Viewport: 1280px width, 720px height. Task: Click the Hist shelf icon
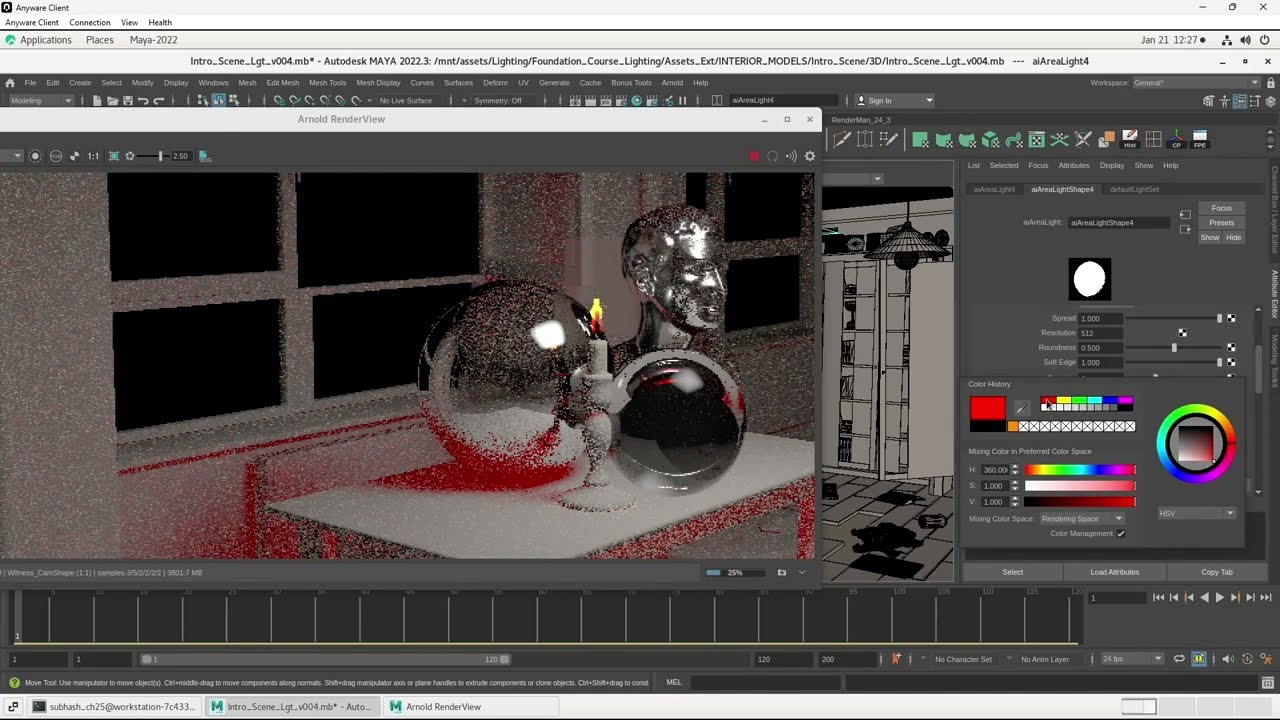(1130, 139)
